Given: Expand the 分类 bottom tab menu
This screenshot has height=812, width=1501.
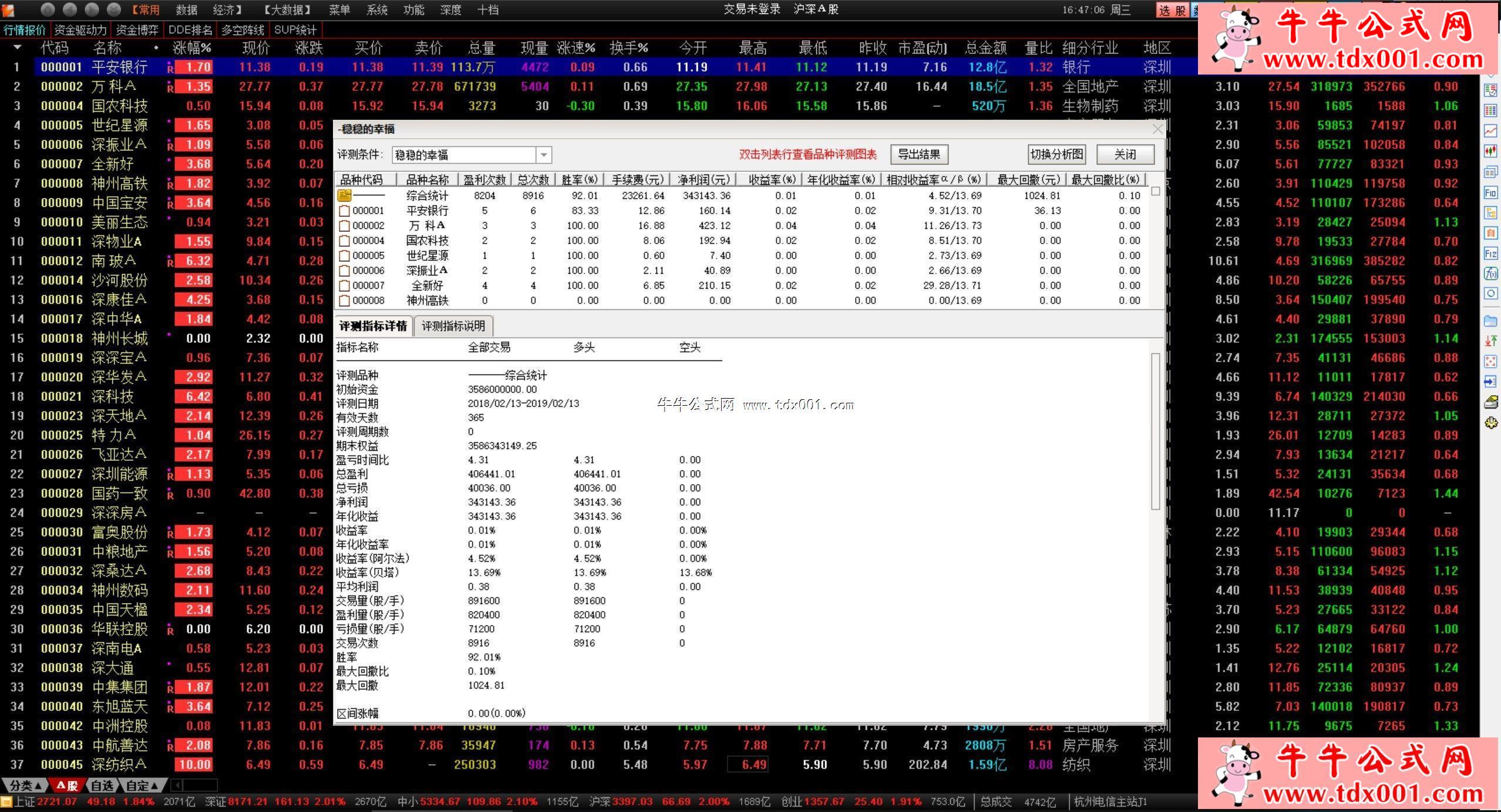Looking at the screenshot, I should point(26,785).
